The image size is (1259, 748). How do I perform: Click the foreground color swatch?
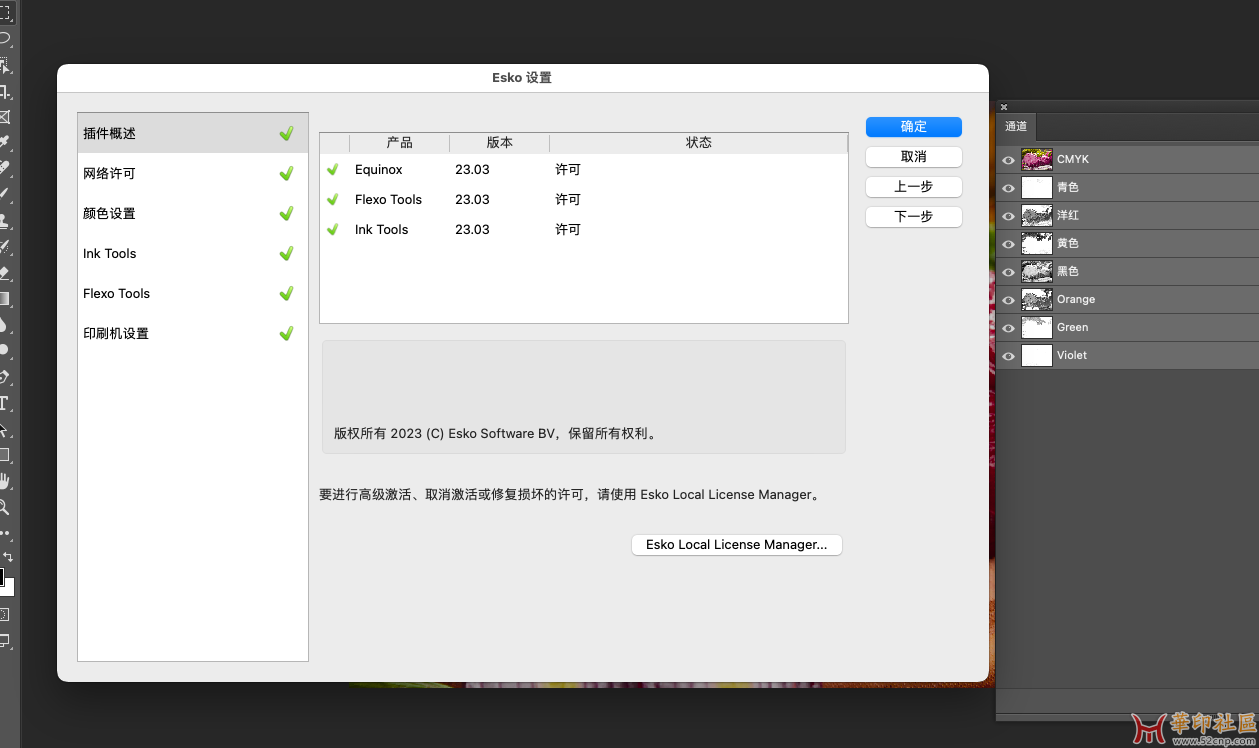point(1,577)
